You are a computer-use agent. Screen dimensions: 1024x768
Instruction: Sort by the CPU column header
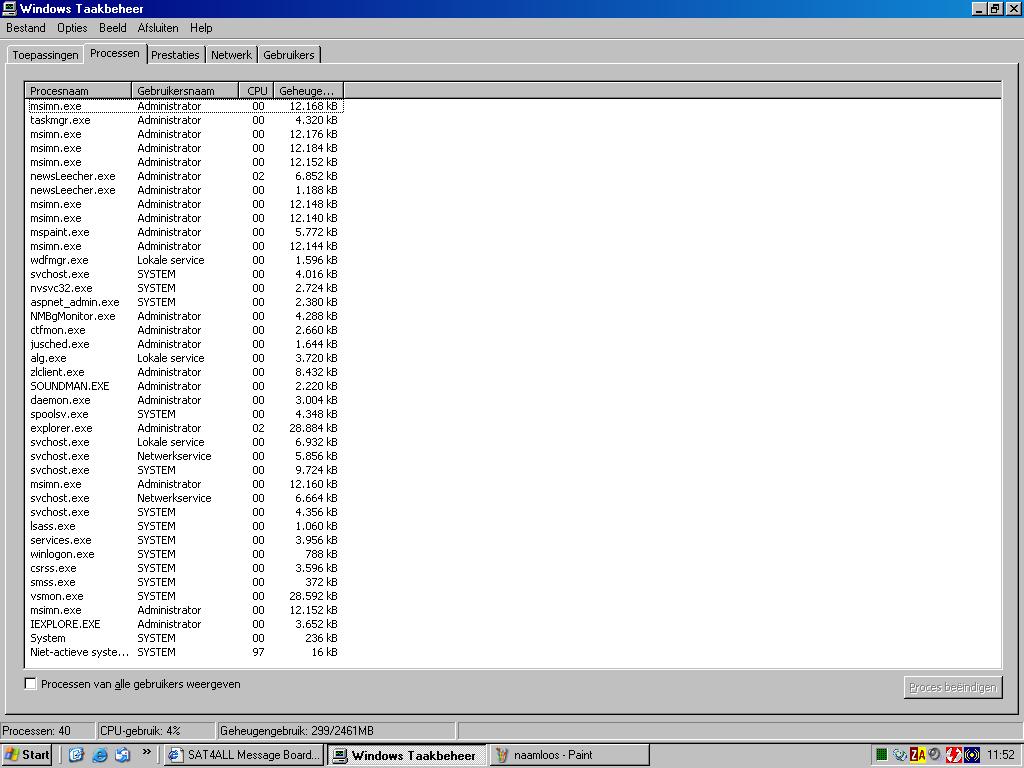tap(257, 91)
